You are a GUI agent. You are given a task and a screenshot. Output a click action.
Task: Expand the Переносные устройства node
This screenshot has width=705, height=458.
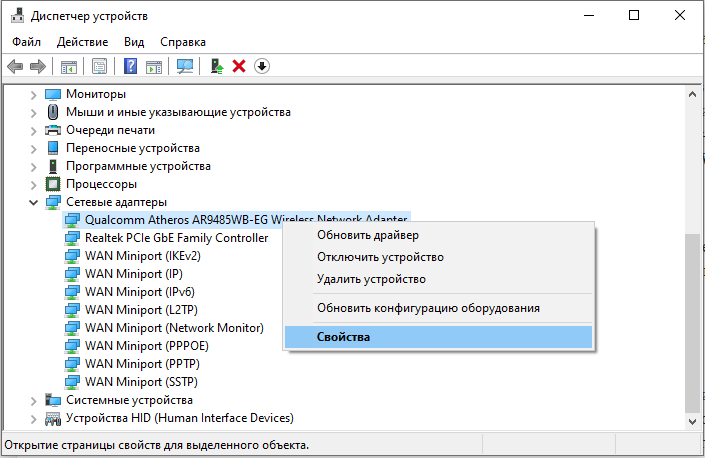[33, 149]
